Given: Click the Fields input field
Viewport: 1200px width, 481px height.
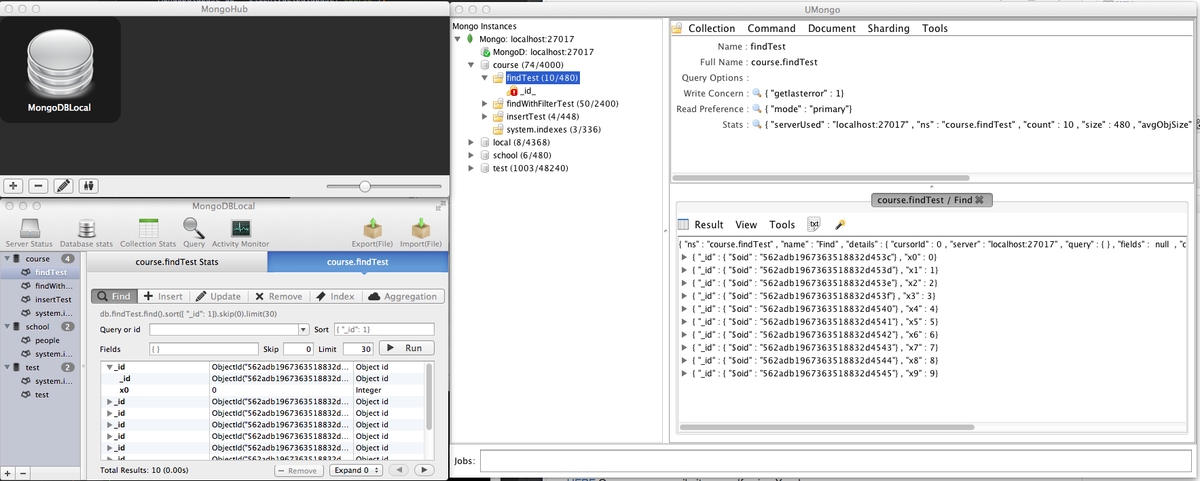Looking at the screenshot, I should (x=203, y=349).
